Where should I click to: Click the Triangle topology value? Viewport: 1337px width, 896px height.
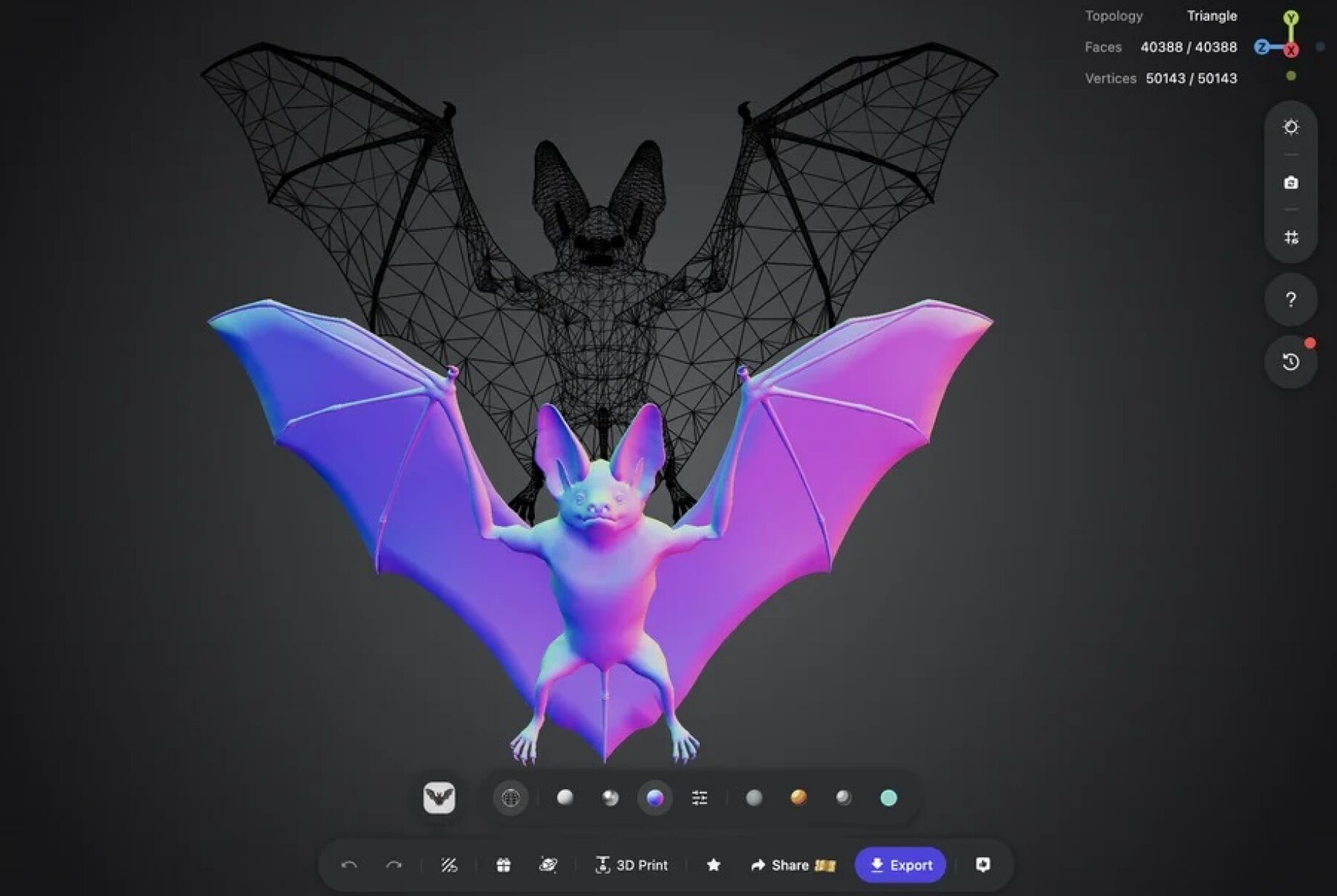click(1211, 16)
